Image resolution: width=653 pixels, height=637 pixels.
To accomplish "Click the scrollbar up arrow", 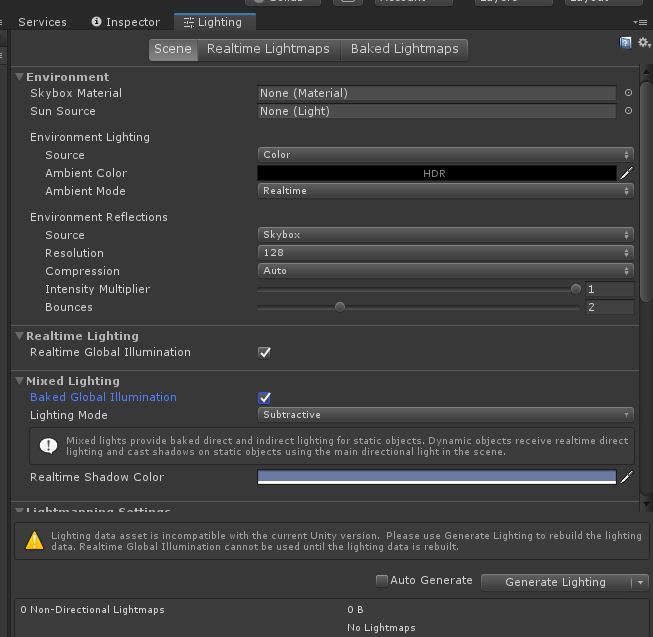I will point(646,72).
